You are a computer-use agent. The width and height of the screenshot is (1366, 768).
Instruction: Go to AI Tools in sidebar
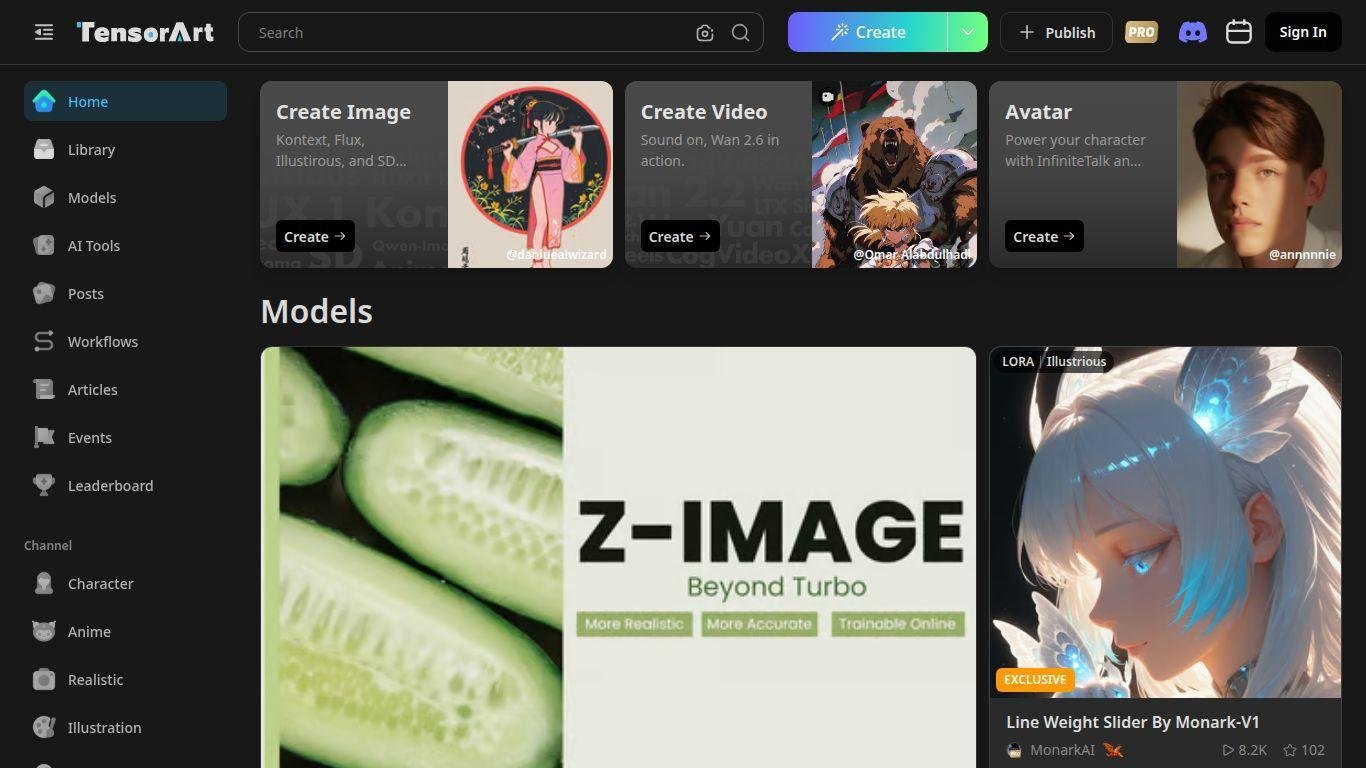(x=94, y=246)
